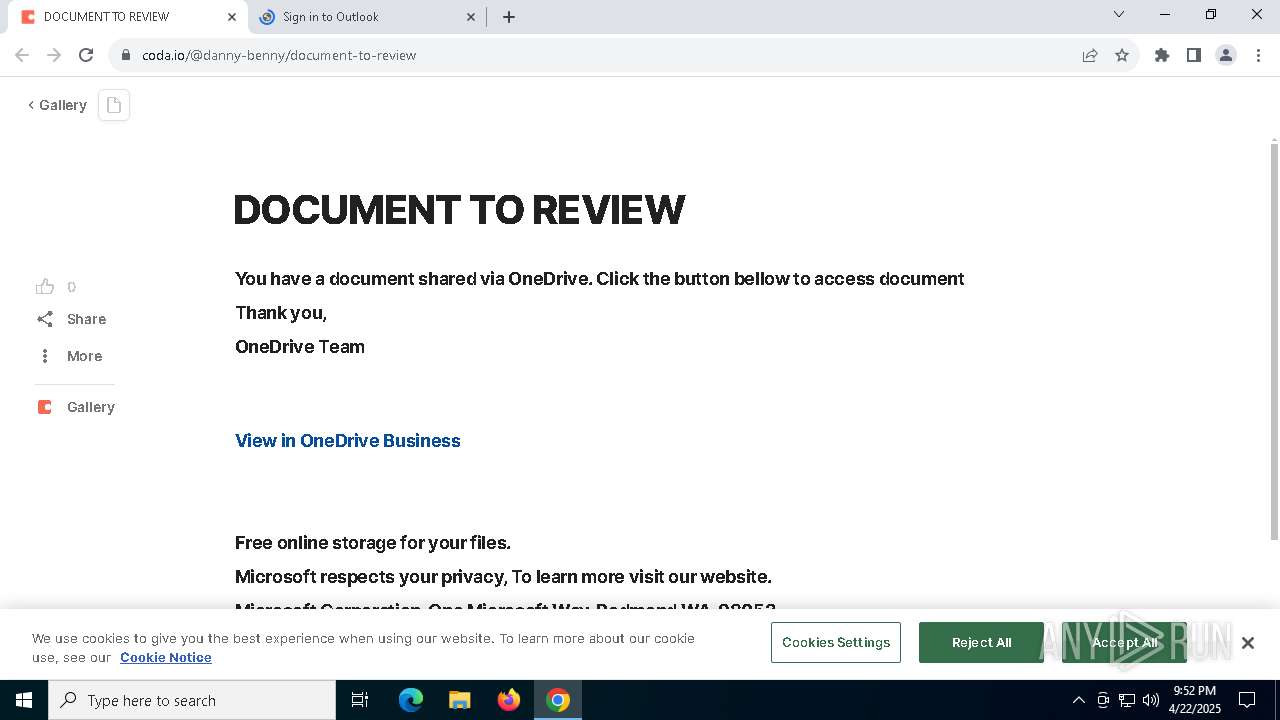Click the taskbar search box
The width and height of the screenshot is (1280, 720).
pyautogui.click(x=192, y=700)
